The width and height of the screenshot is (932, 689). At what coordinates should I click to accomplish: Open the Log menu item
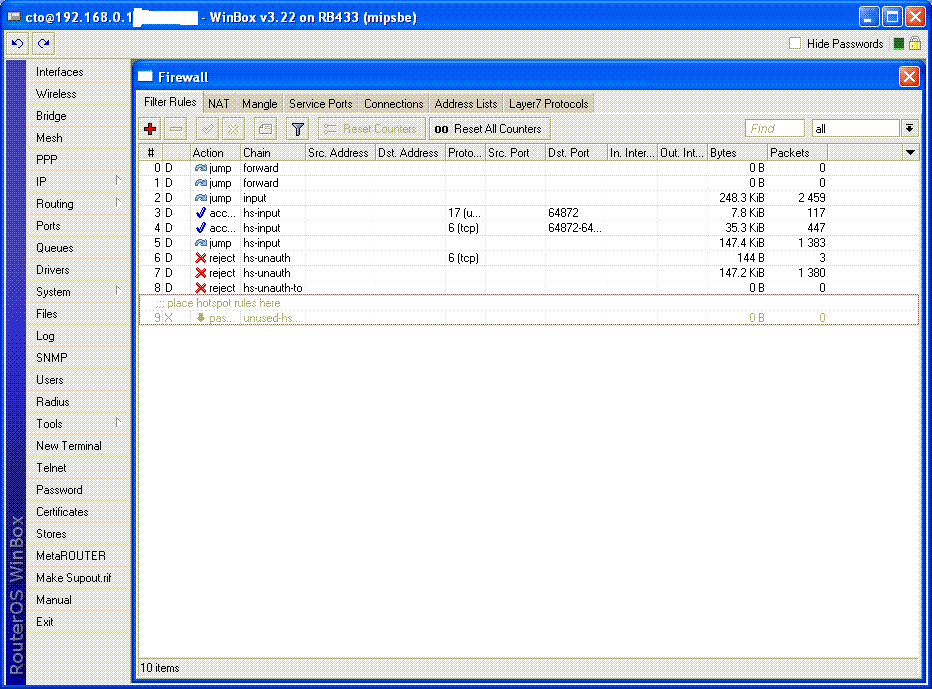(45, 336)
